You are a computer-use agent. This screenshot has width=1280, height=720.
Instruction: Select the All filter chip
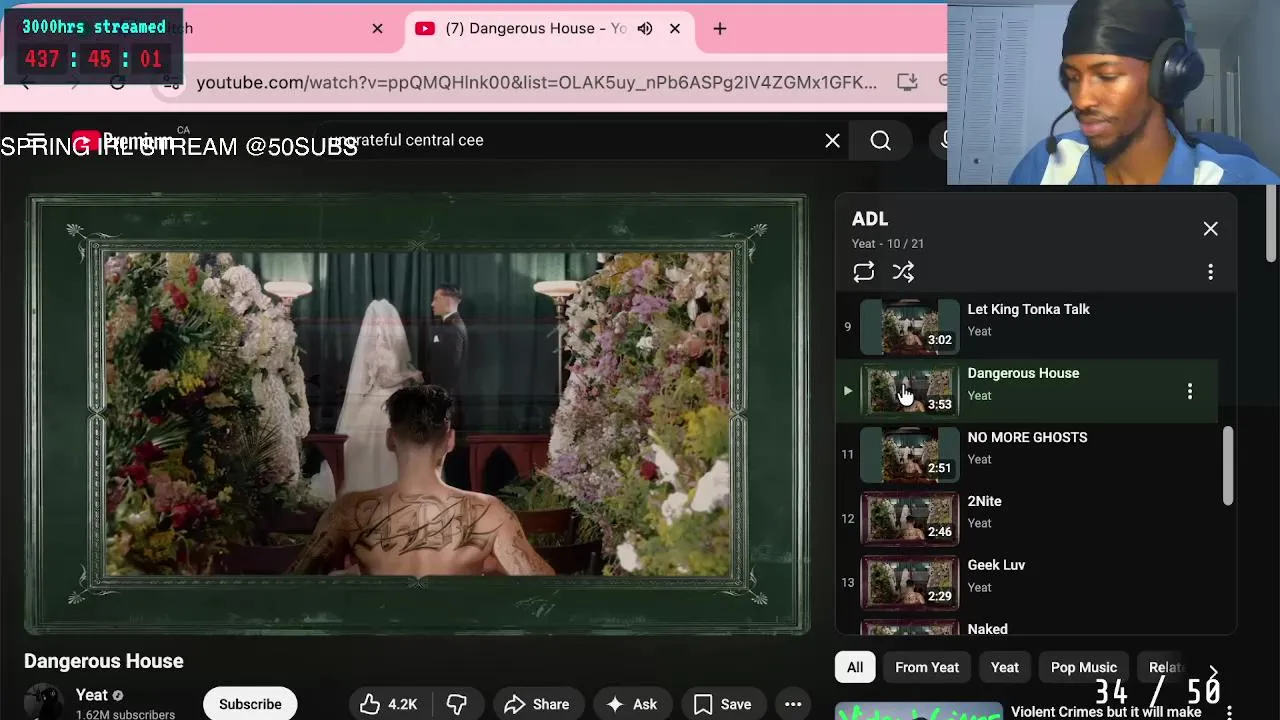[x=855, y=667]
